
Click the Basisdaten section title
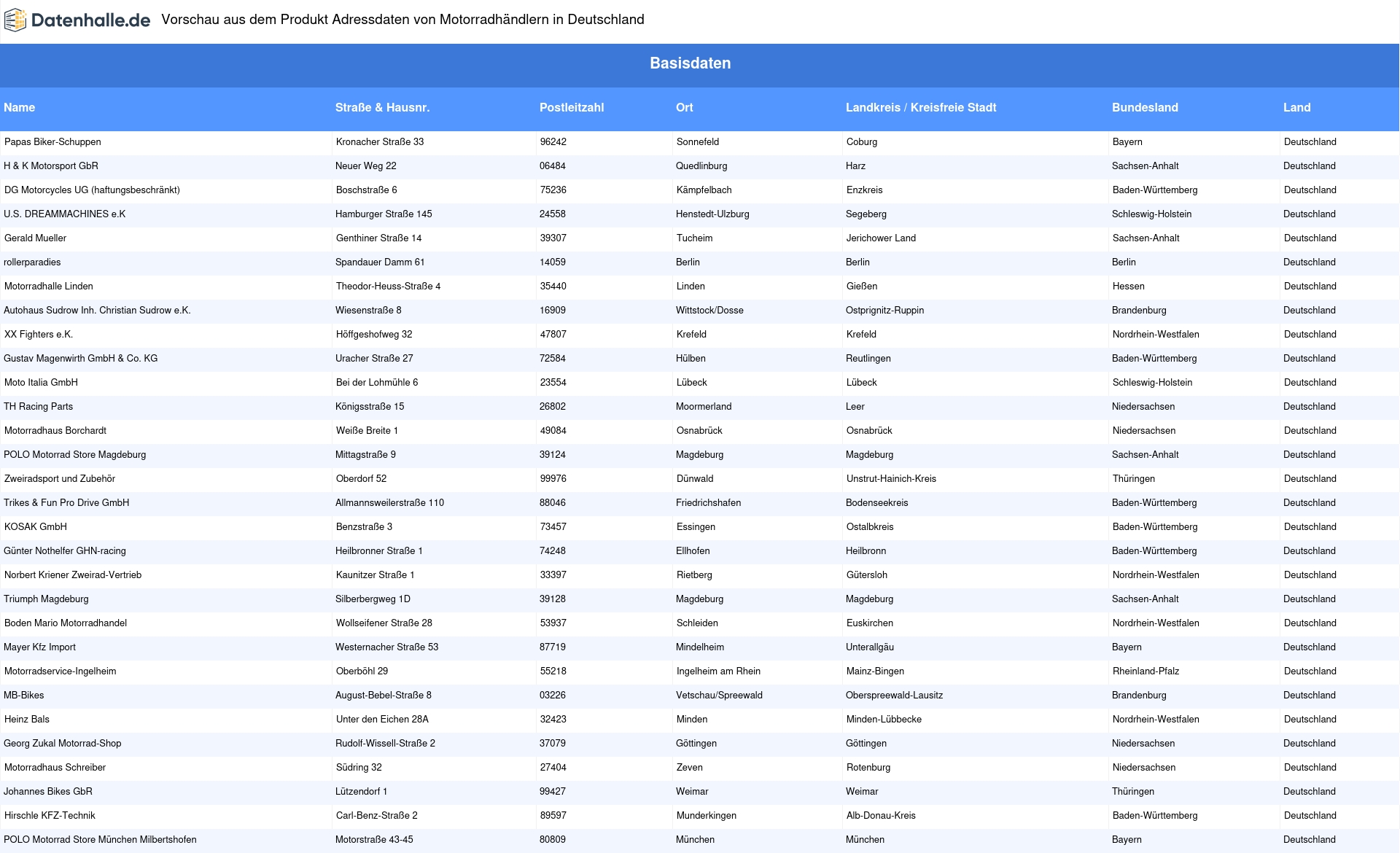(691, 63)
